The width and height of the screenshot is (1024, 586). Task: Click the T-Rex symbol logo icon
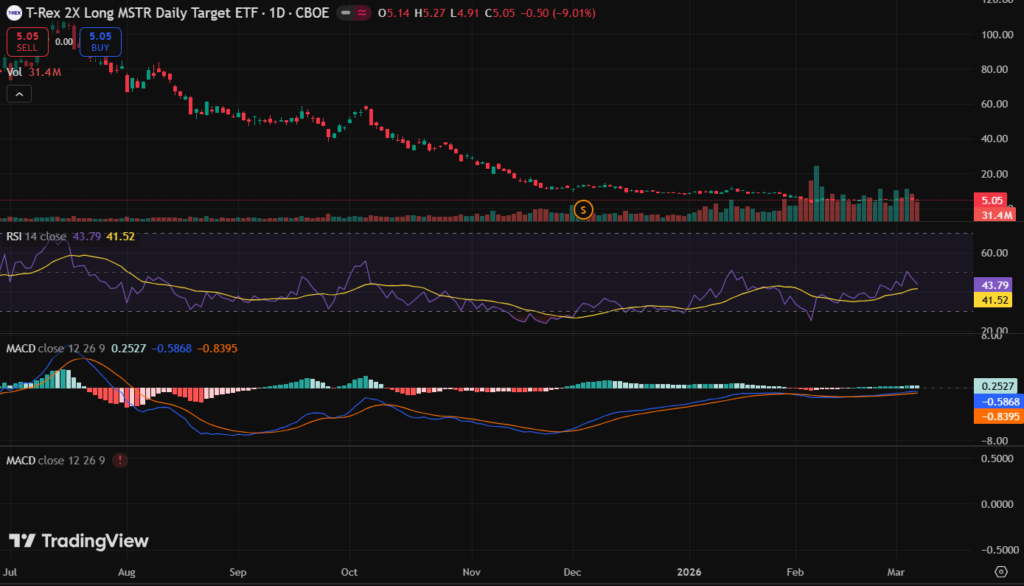point(13,12)
